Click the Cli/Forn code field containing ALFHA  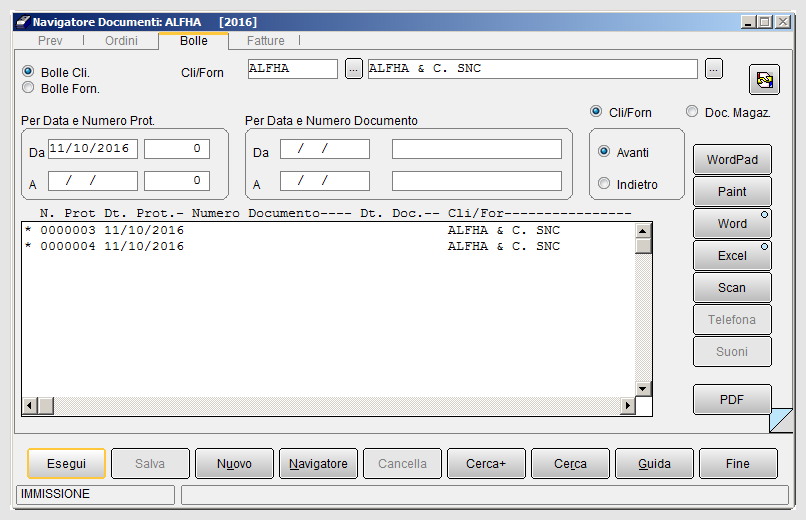point(292,69)
